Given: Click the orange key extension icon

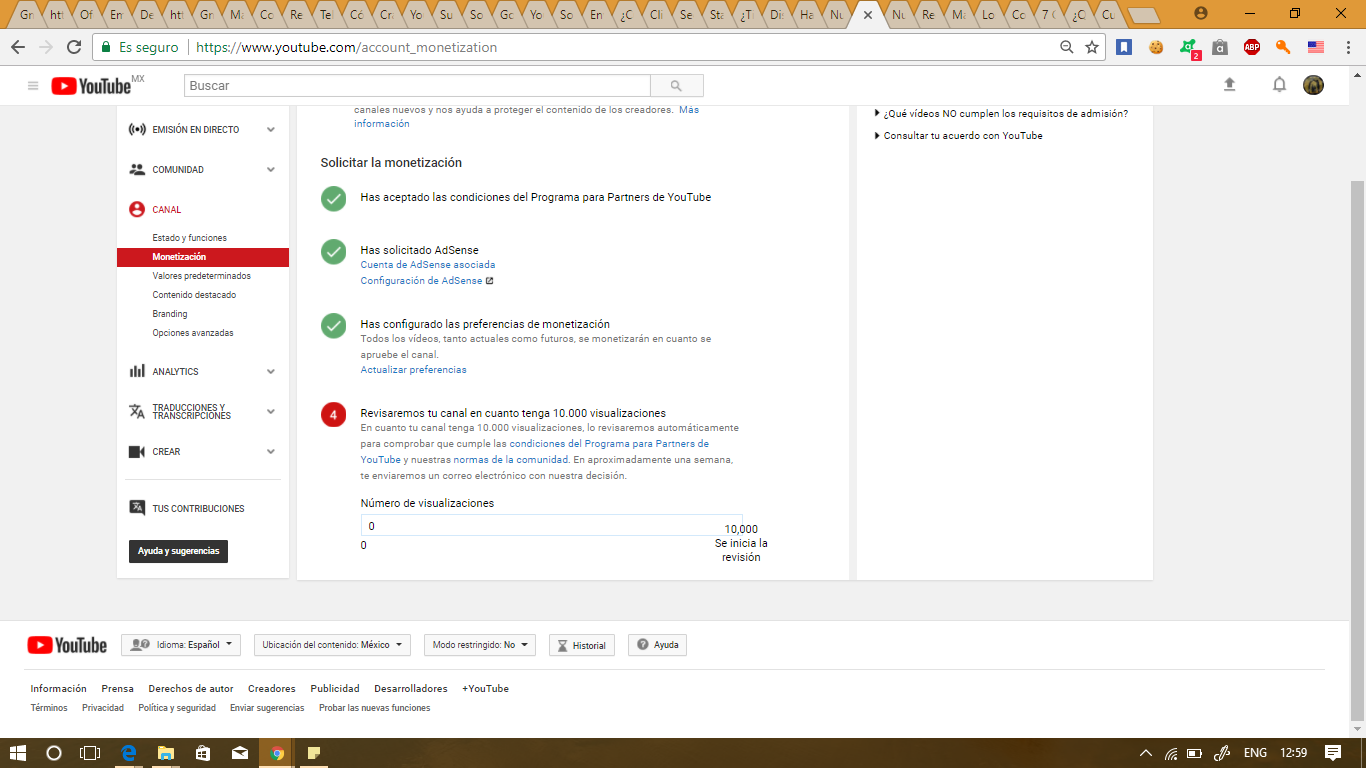Looking at the screenshot, I should coord(1284,47).
